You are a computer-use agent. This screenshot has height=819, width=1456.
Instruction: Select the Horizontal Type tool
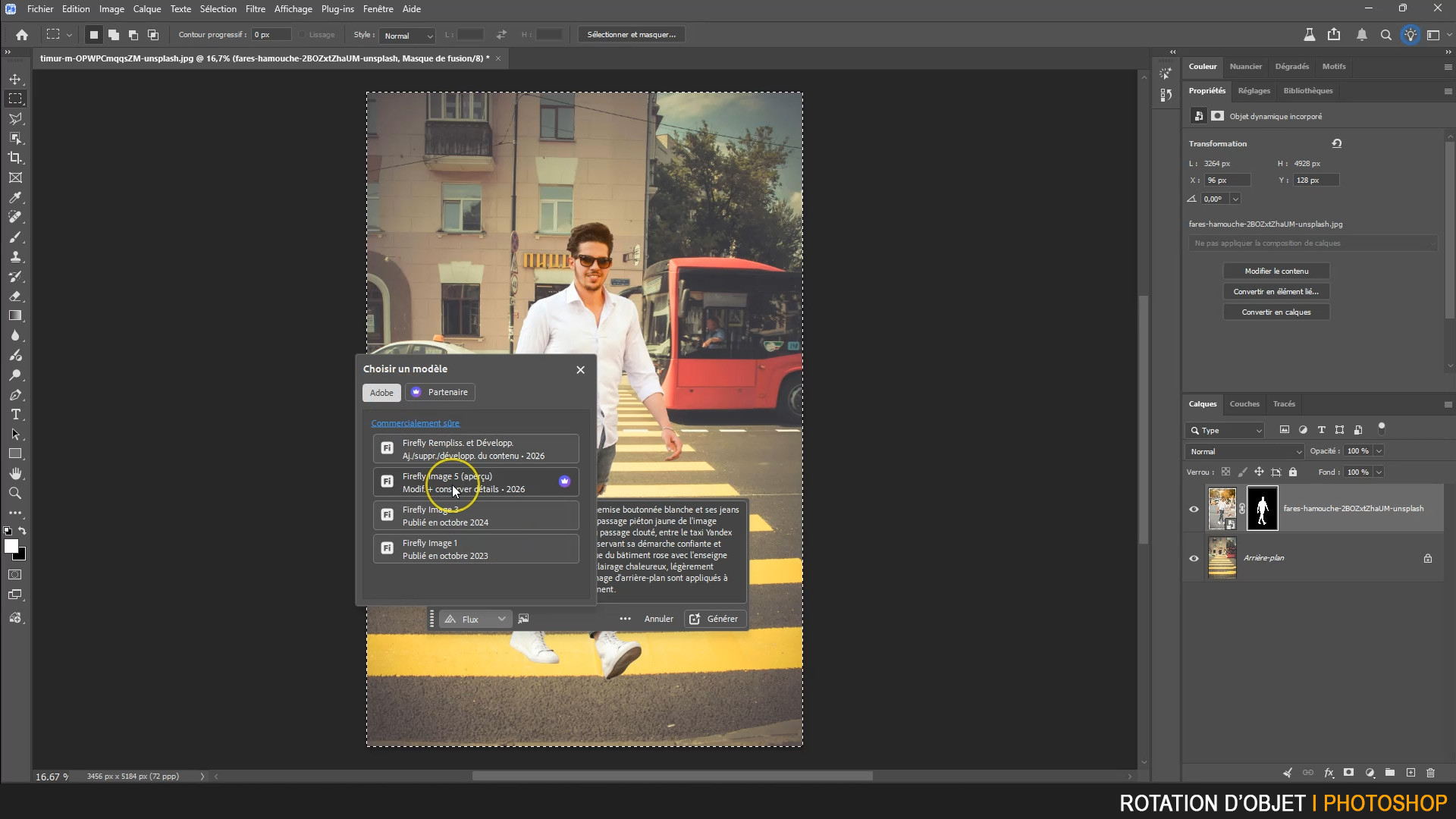click(15, 415)
